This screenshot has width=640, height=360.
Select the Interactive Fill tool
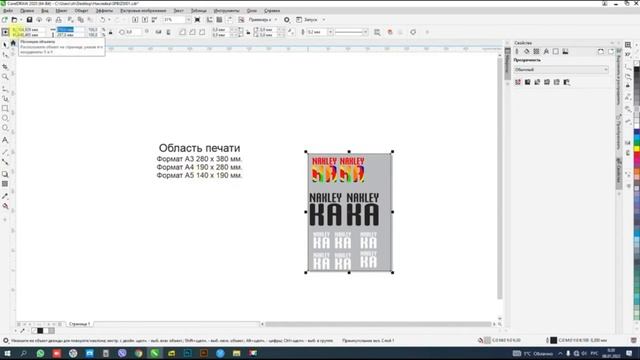coord(5,206)
